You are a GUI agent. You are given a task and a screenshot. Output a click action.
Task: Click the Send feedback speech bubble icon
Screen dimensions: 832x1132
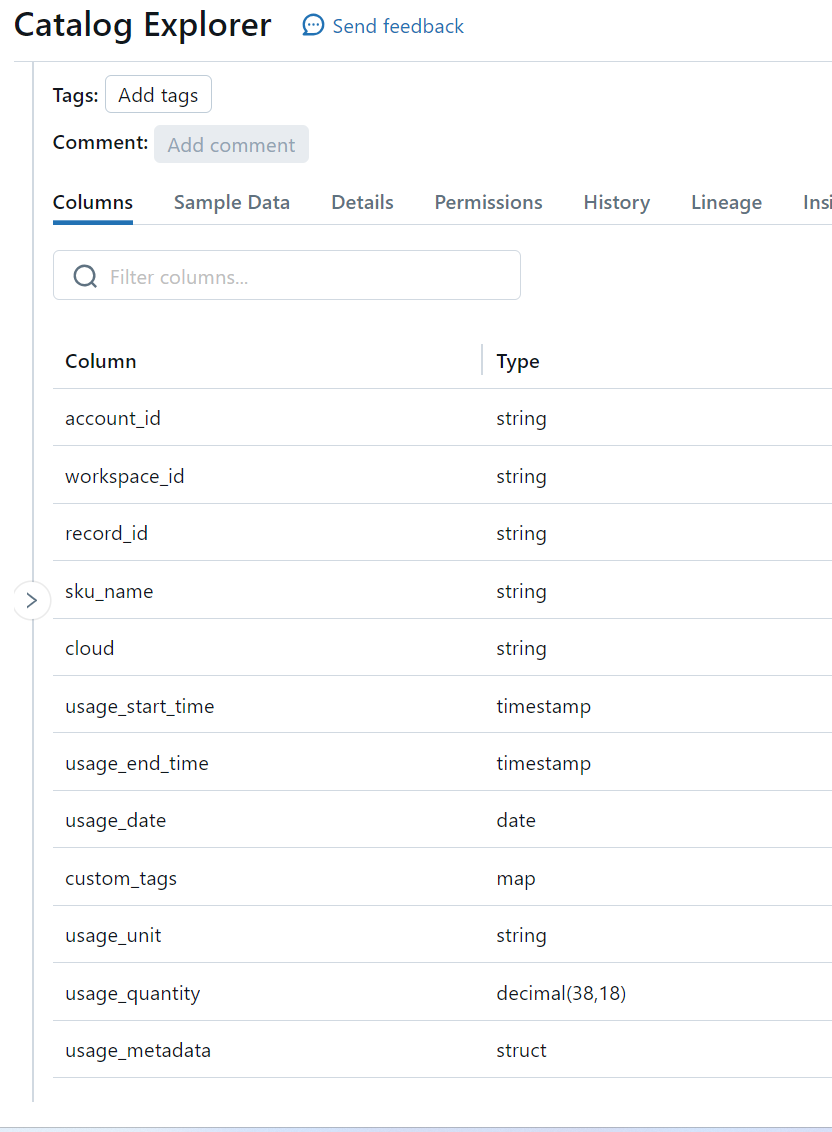click(x=313, y=26)
